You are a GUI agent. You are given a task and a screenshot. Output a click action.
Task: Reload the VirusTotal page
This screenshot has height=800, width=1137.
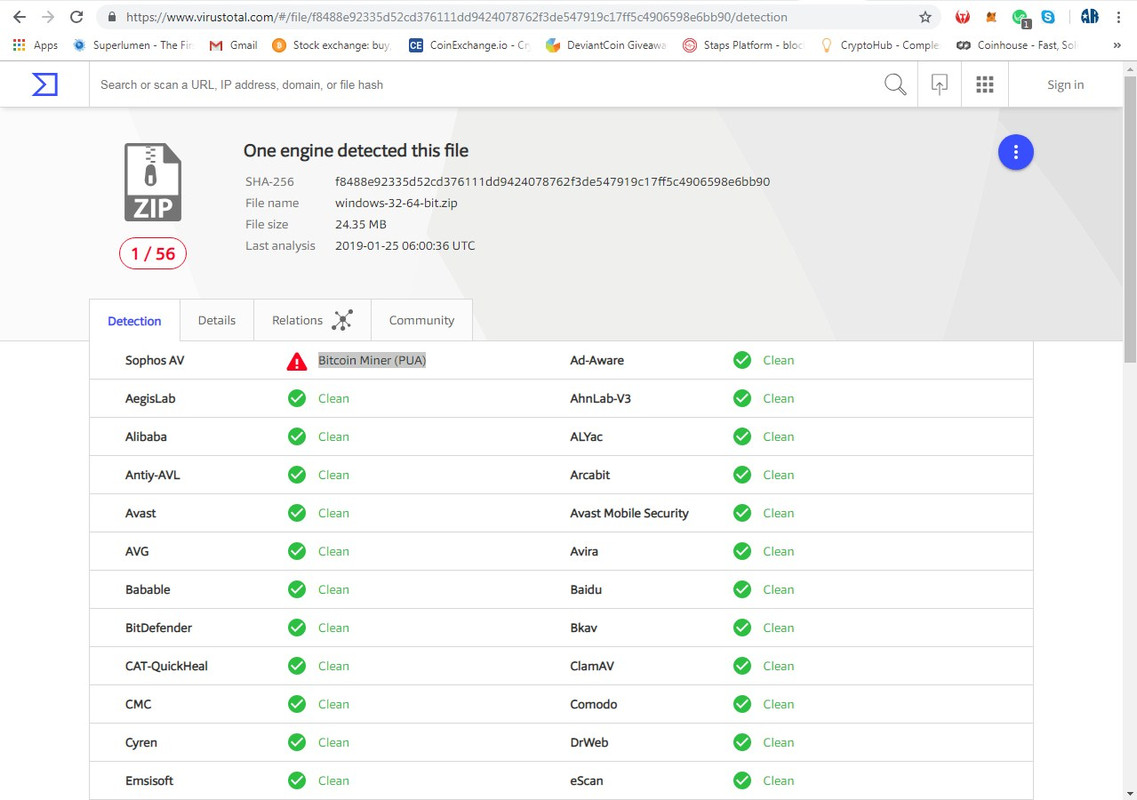(x=76, y=17)
